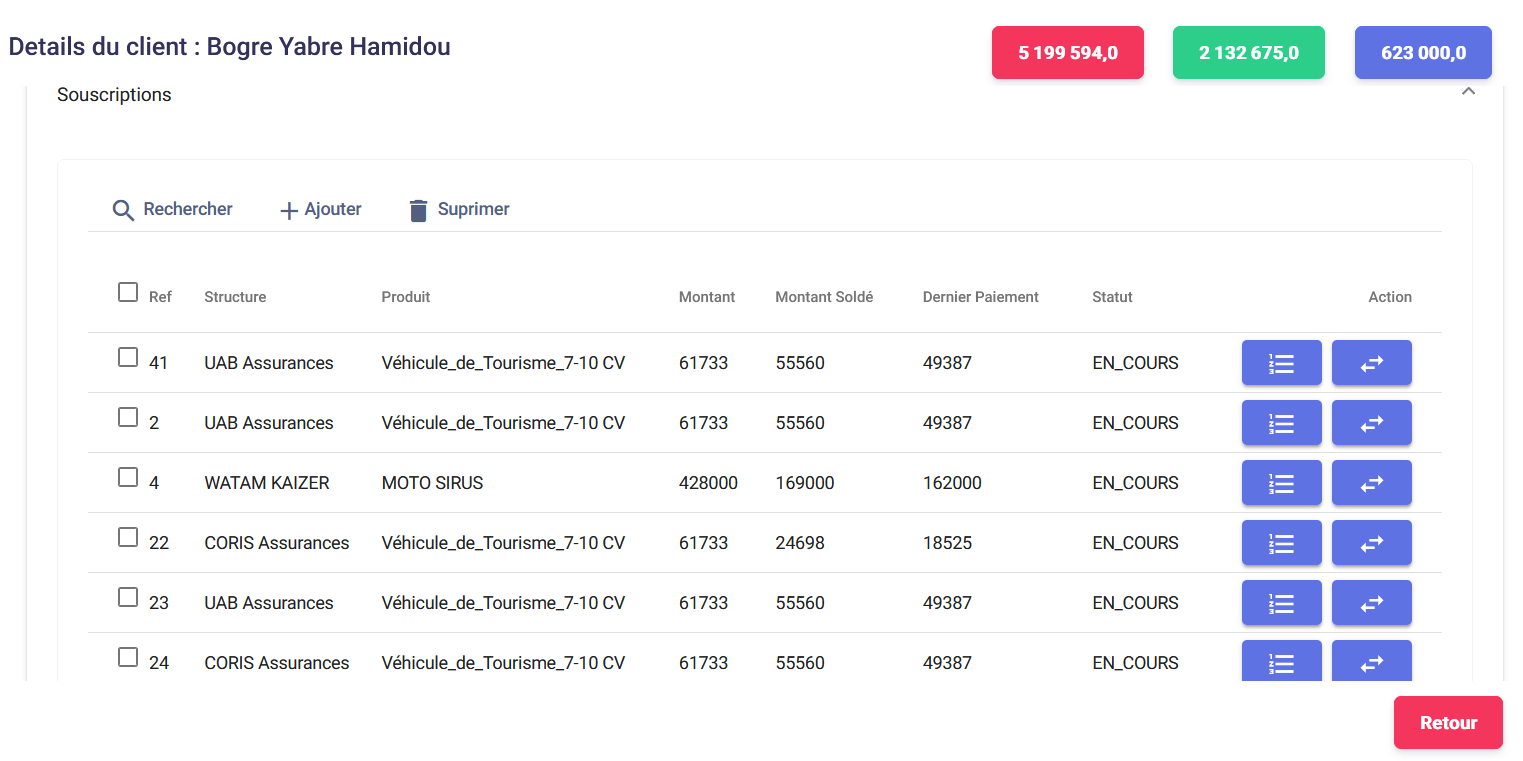Click the Suprimer delete button

(459, 210)
